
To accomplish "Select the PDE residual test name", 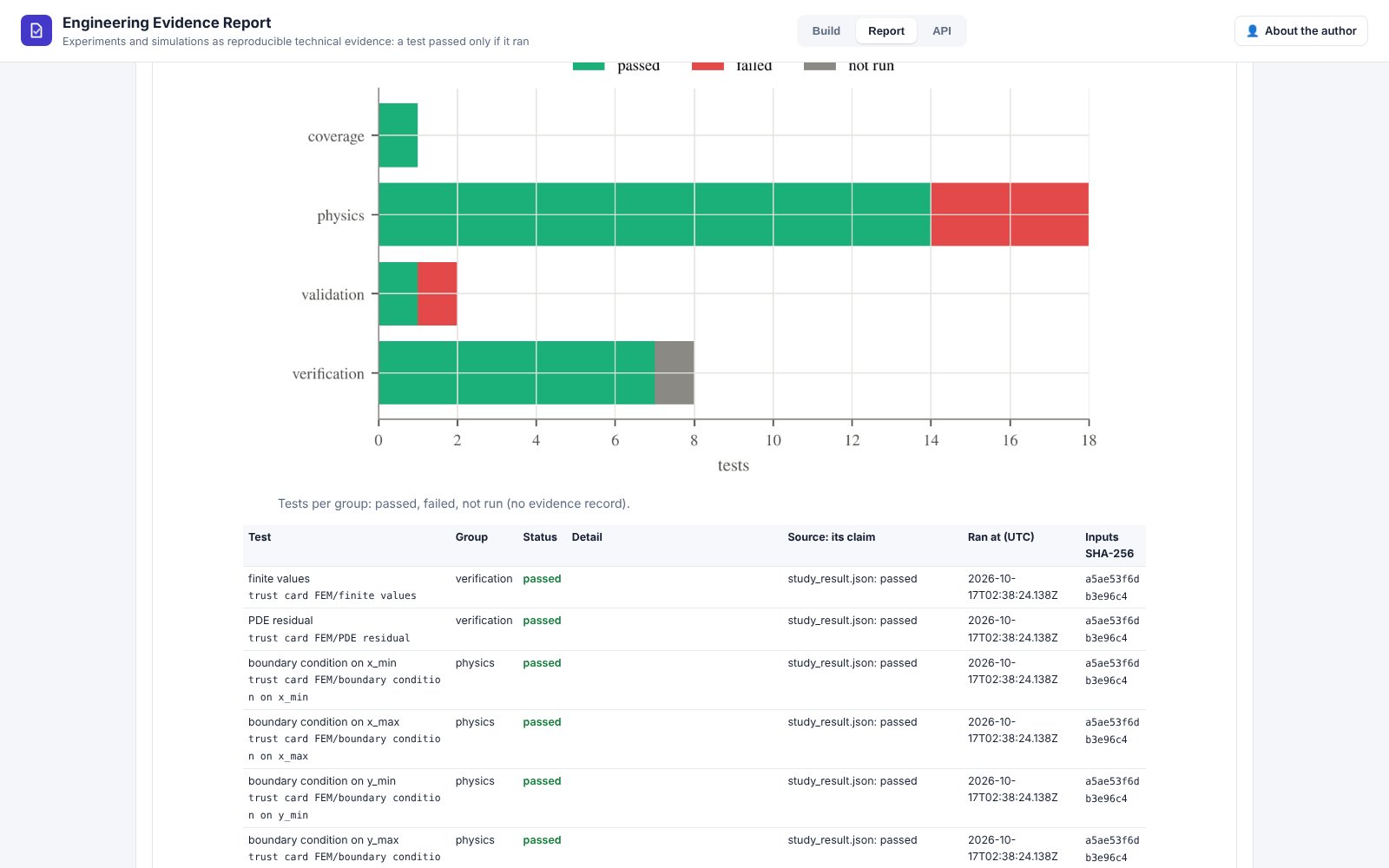I will click(280, 621).
